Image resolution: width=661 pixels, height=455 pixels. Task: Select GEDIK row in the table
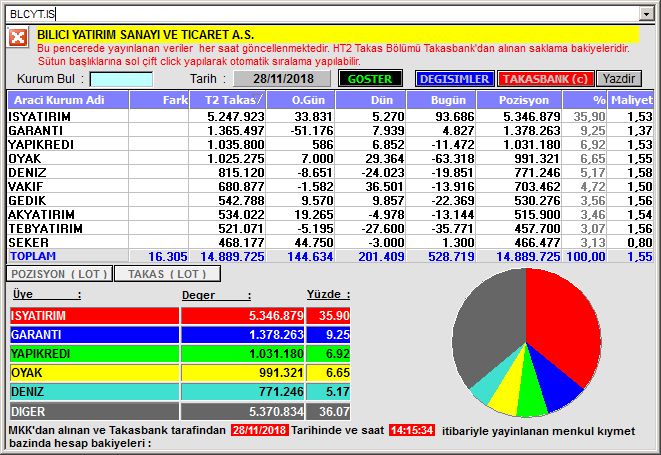coord(330,200)
